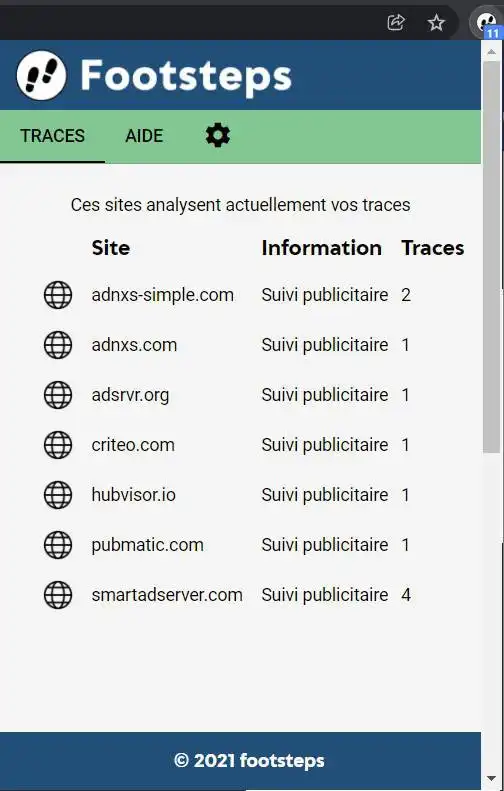The image size is (504, 791).
Task: Click the traces count 4 for smartadserver.com
Action: [406, 595]
